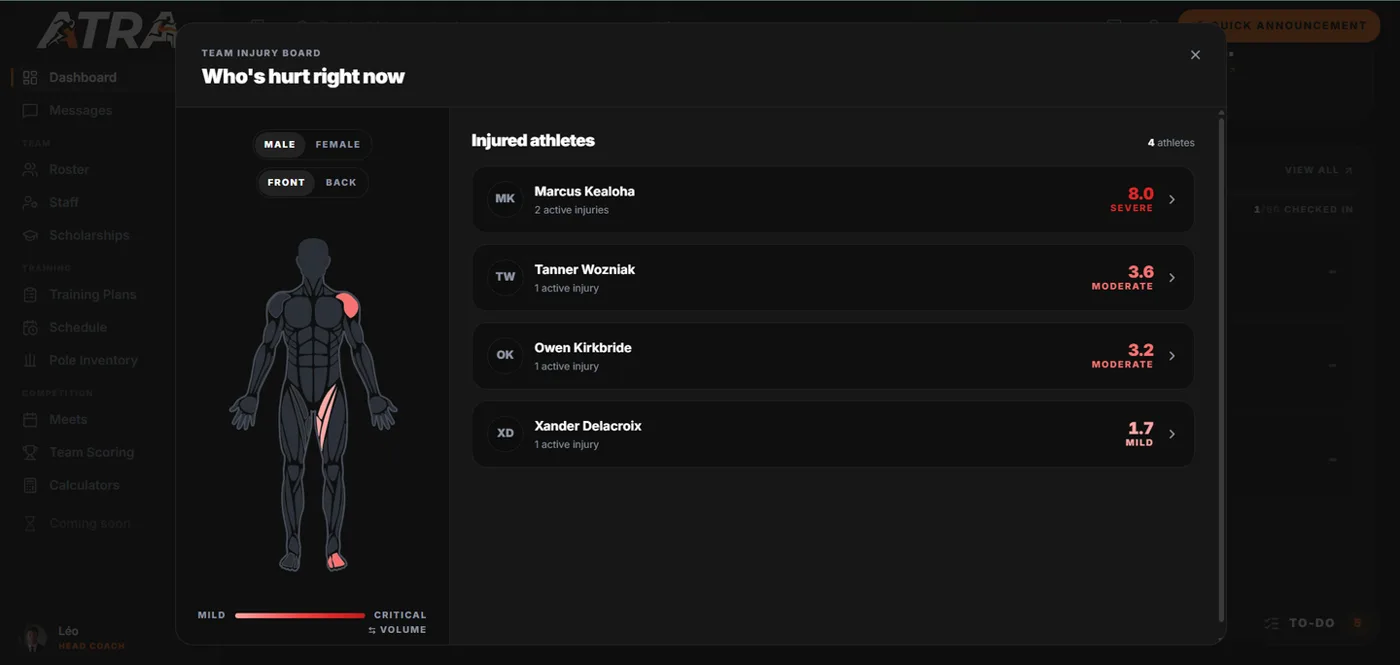Expand Marcus Kealoha's injury details chevron
This screenshot has height=665, width=1400.
click(x=1172, y=200)
